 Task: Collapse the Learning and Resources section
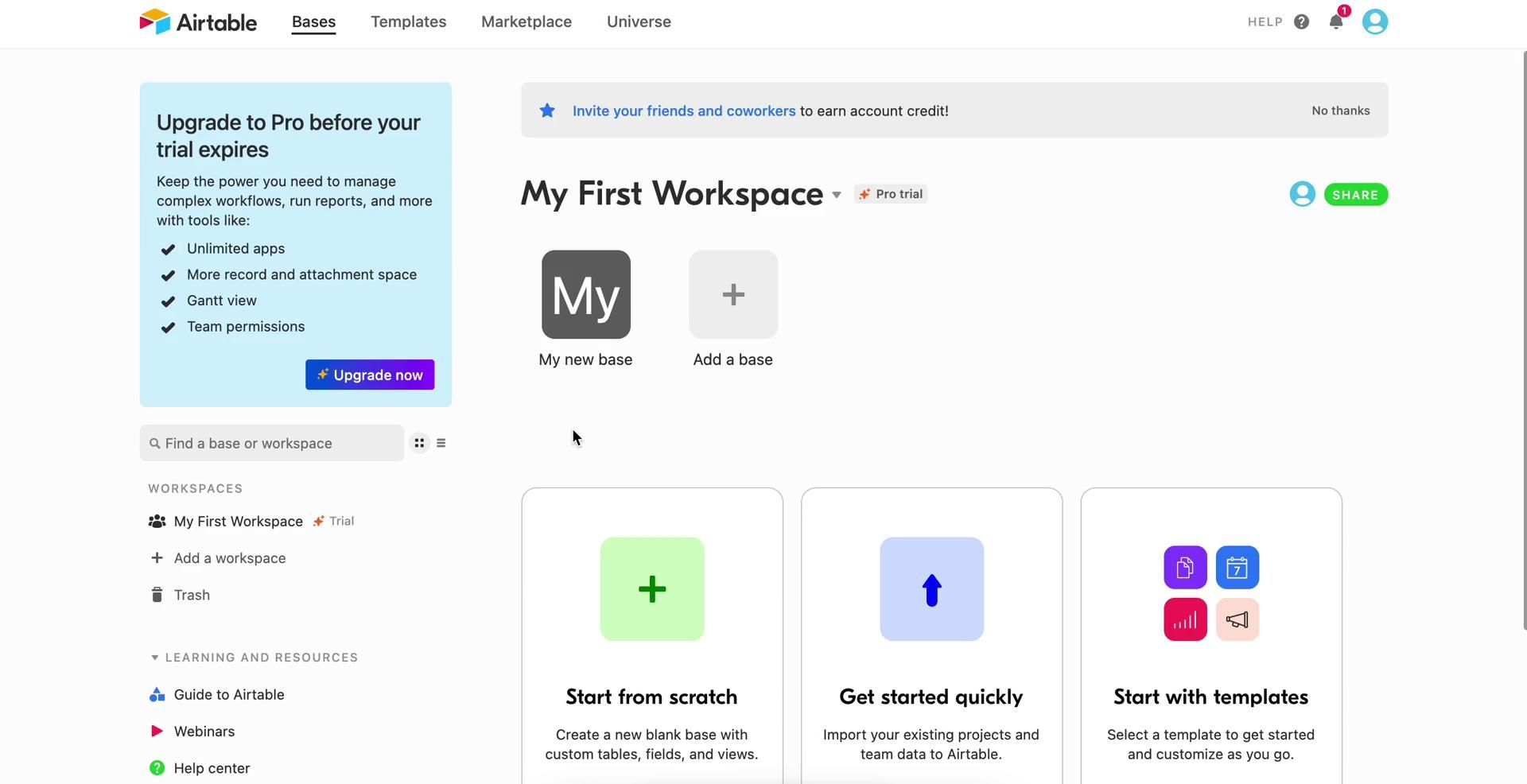[x=155, y=658]
